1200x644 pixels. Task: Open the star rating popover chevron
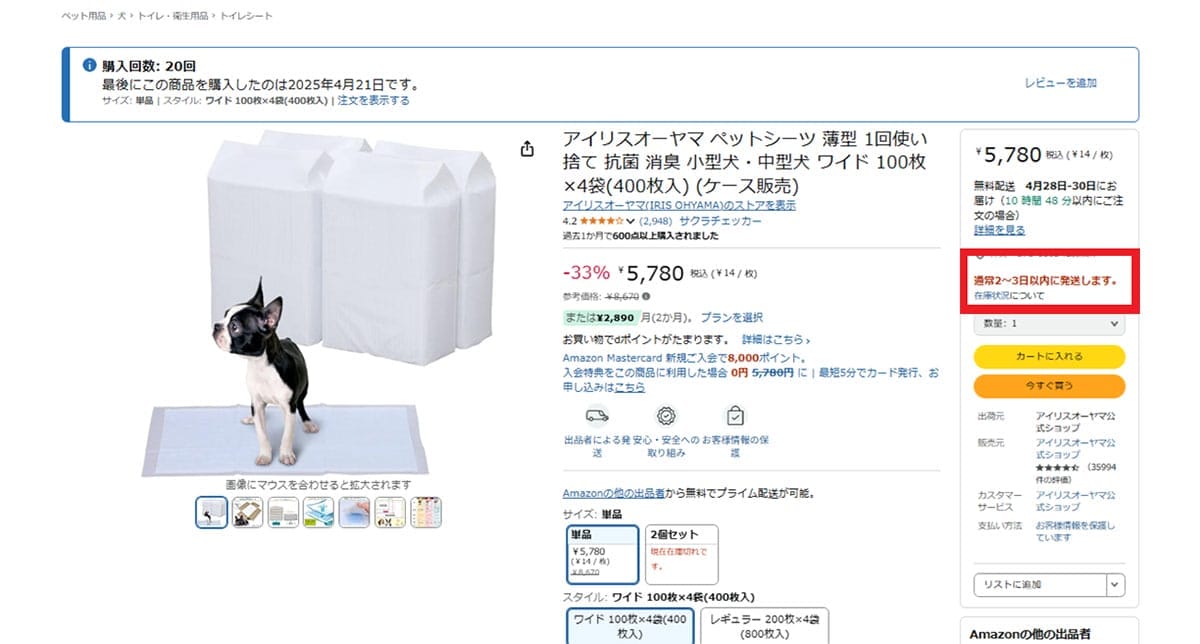click(631, 221)
